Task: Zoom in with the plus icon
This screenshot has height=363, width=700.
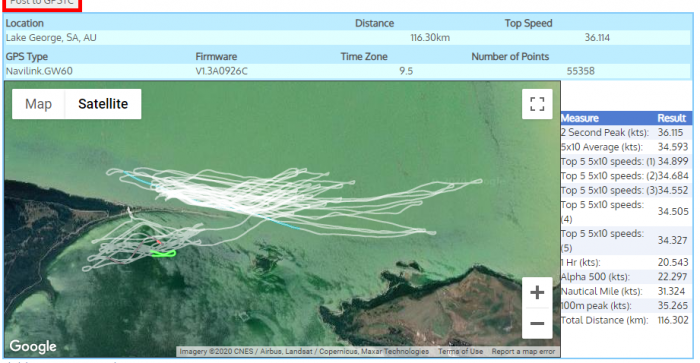Action: (x=537, y=293)
